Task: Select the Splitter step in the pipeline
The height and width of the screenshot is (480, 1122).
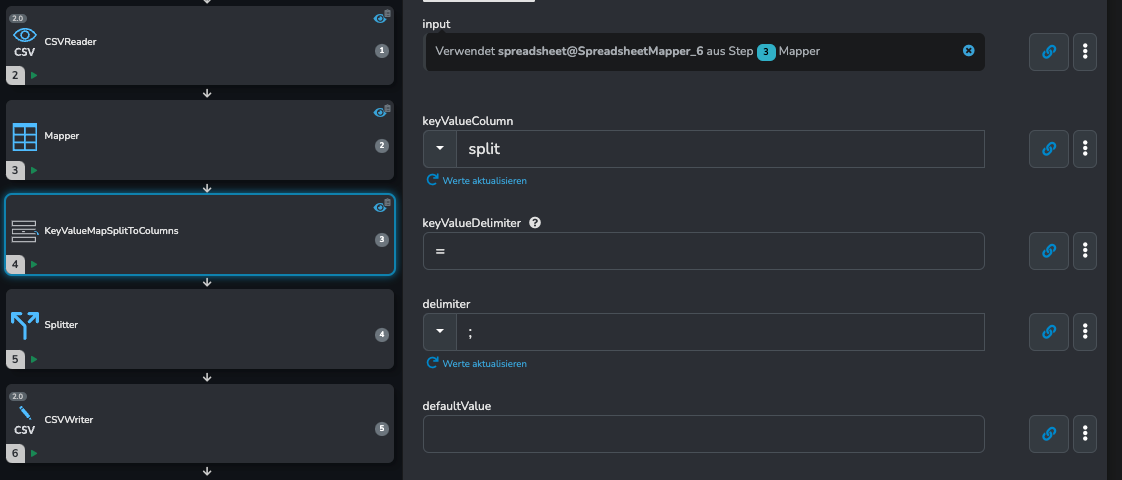Action: pos(200,329)
